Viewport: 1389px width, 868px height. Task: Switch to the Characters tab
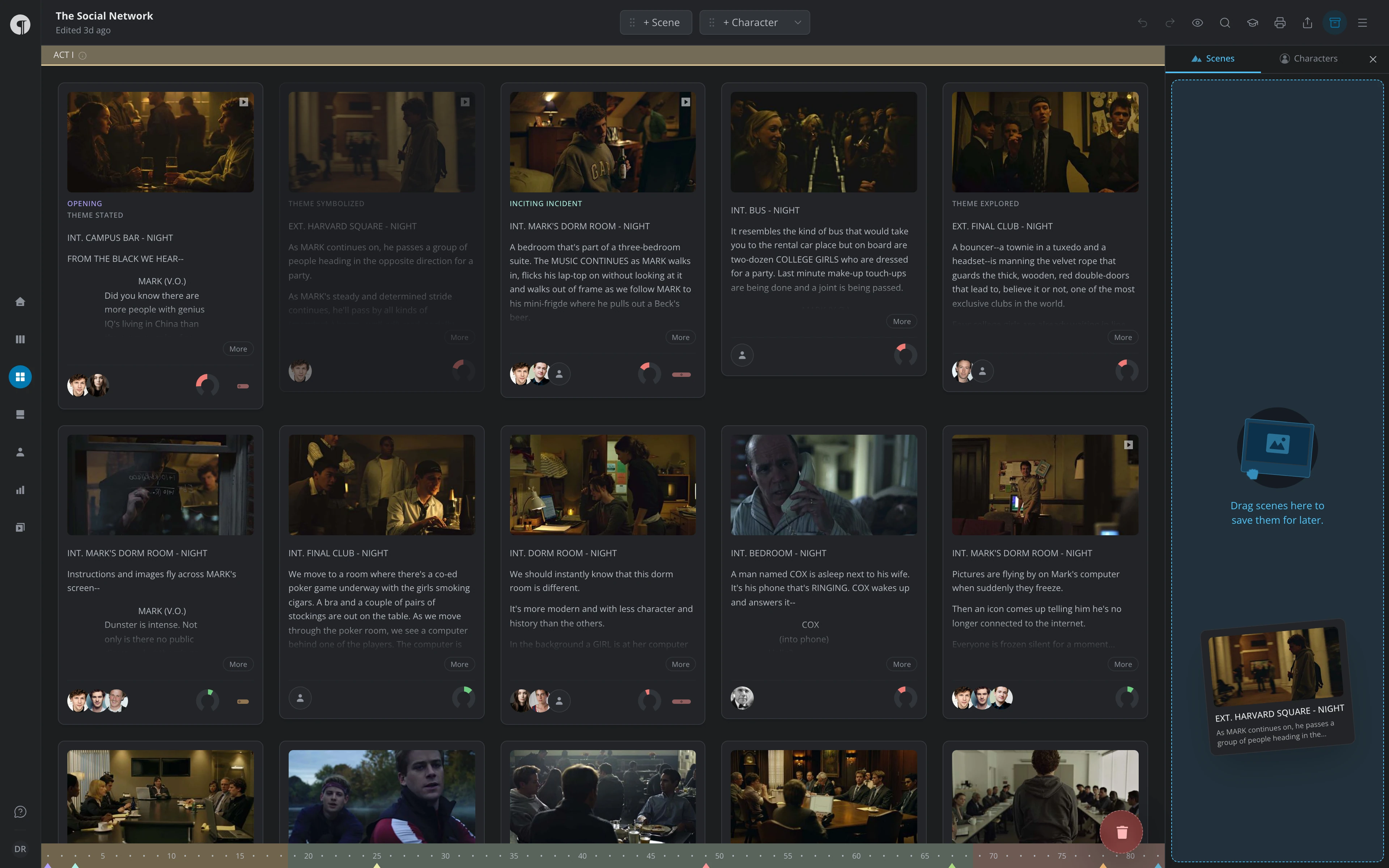tap(1309, 59)
